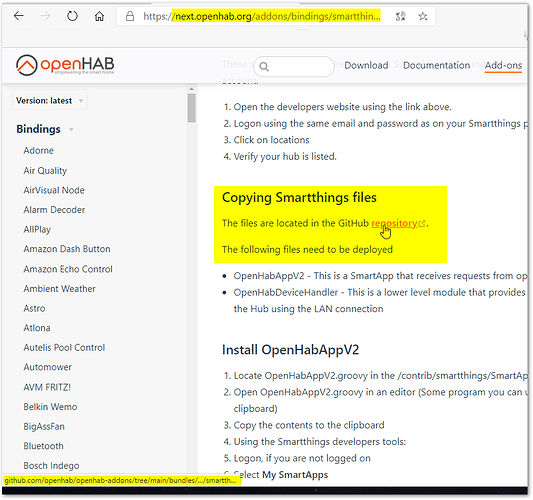The image size is (533, 500).
Task: Open the Amazon Dash Button binding
Action: 67,249
